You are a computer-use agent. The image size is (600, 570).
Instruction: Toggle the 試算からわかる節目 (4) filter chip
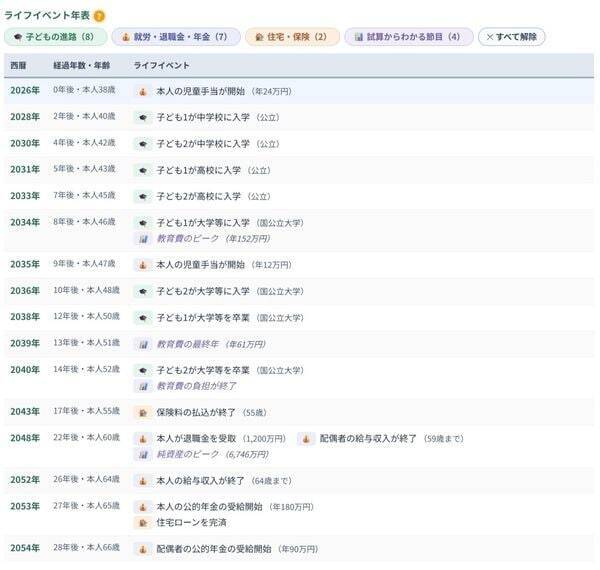(x=409, y=37)
